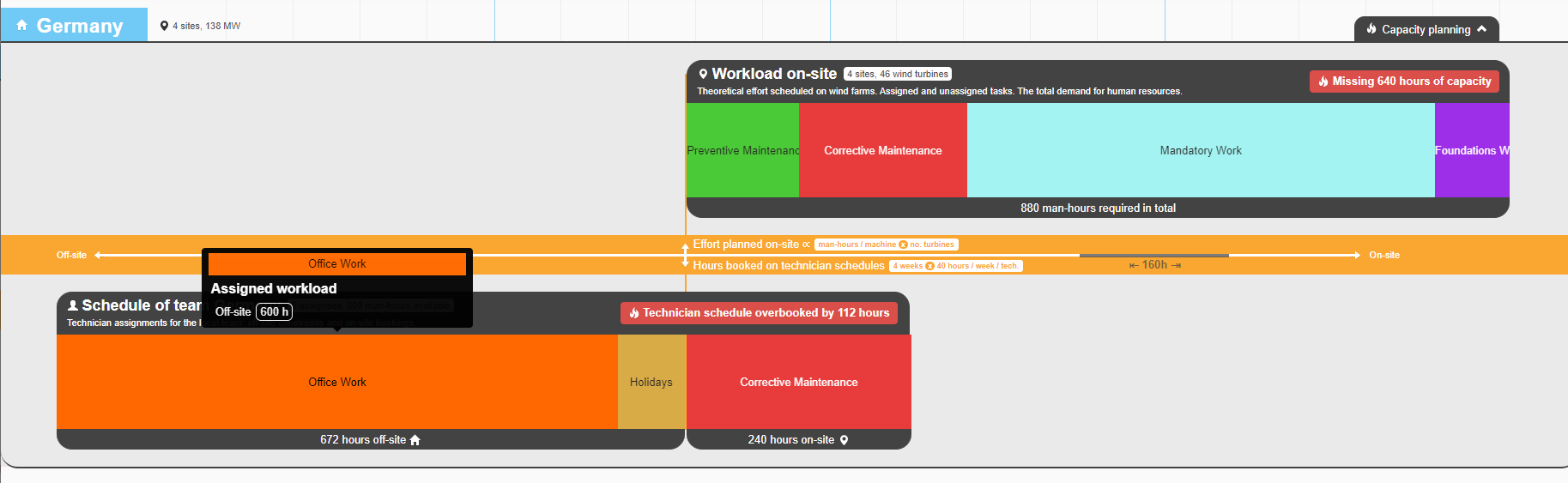Click the home icon beside Germany

[22, 25]
